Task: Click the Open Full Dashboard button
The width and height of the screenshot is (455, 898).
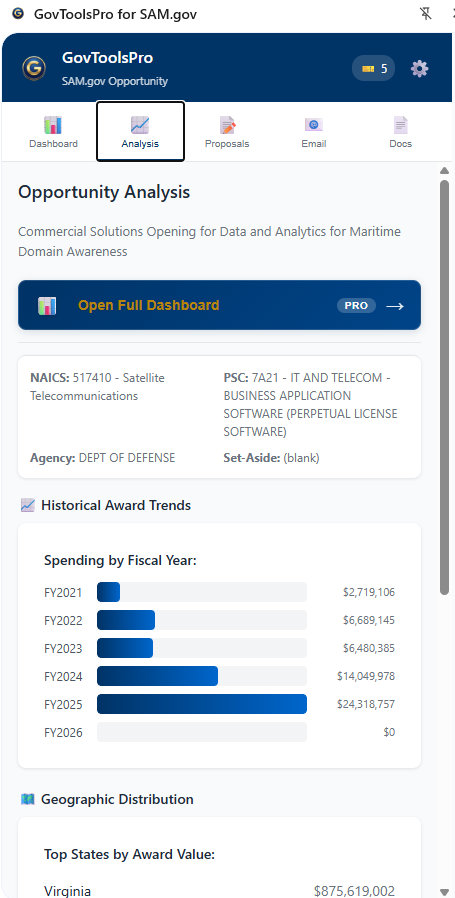Action: point(219,305)
